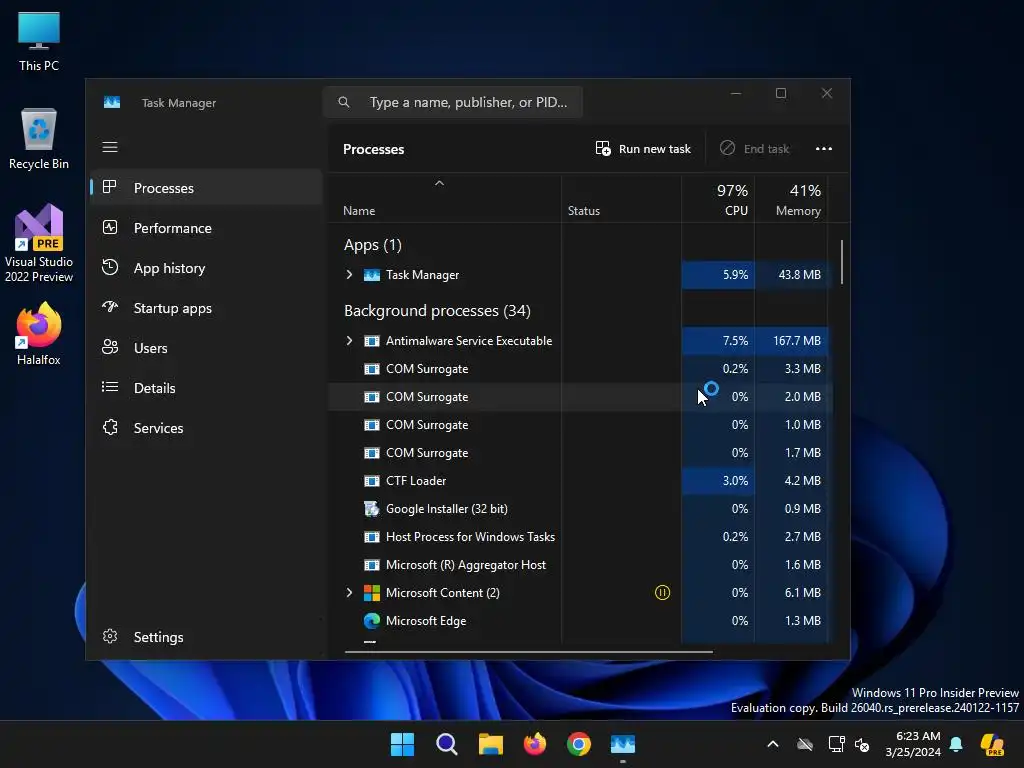Launch Firefox from the taskbar
Image resolution: width=1024 pixels, height=768 pixels.
[535, 744]
